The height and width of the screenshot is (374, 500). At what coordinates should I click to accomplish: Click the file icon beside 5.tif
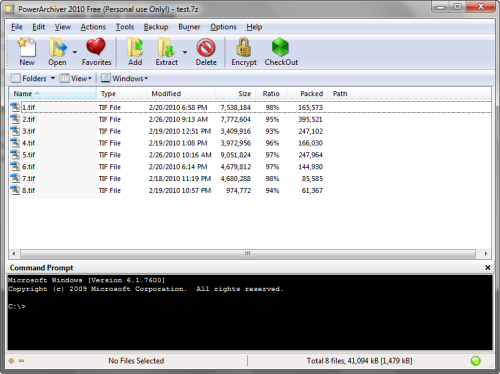15,155
